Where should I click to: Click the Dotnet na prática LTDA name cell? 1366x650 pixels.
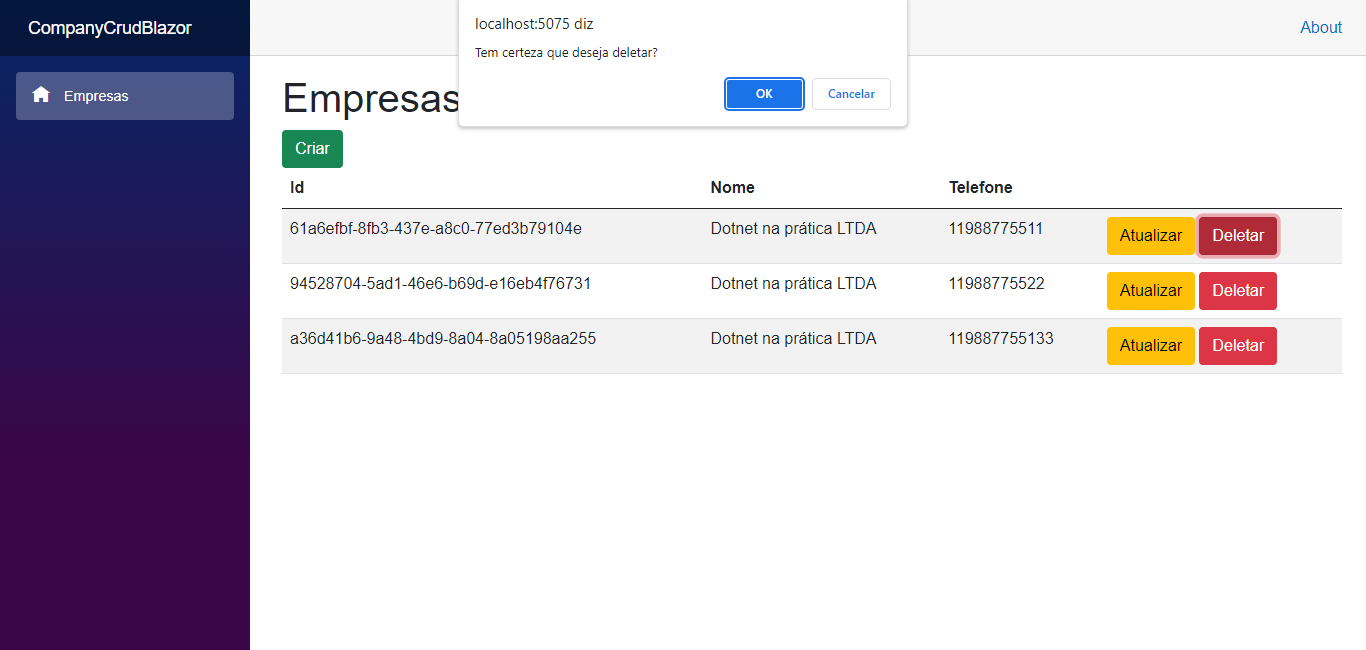(793, 228)
